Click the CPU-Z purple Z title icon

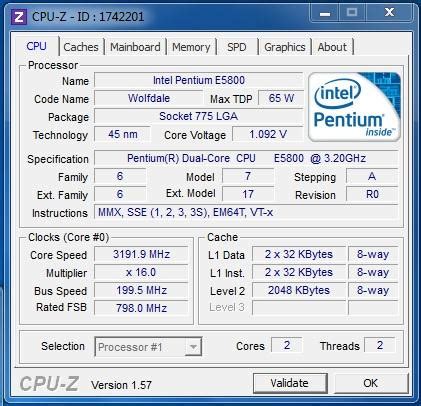click(x=19, y=16)
